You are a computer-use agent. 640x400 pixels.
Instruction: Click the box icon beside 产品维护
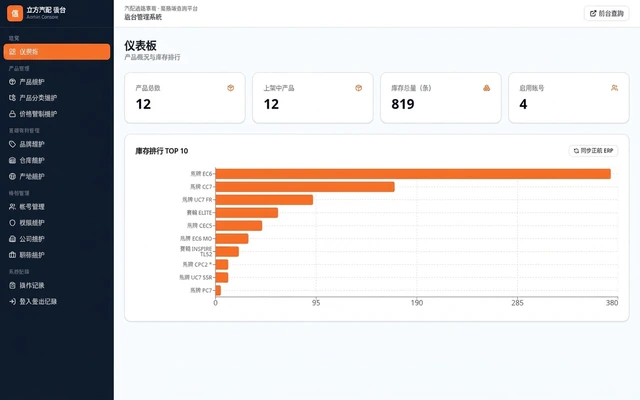12,82
